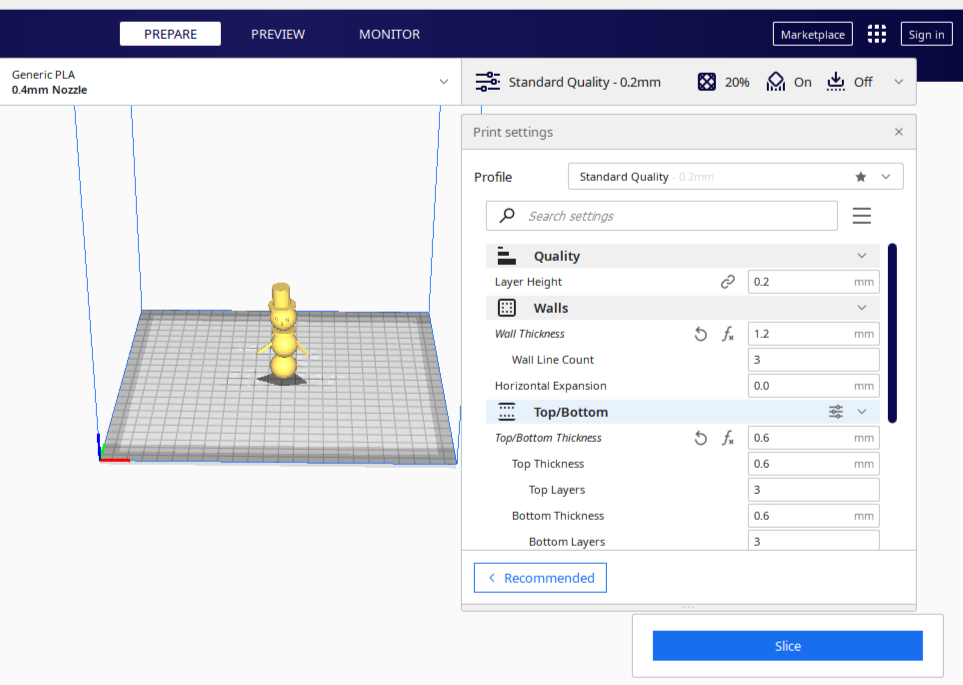Click the support On icon
This screenshot has height=685, width=963.
[x=776, y=82]
